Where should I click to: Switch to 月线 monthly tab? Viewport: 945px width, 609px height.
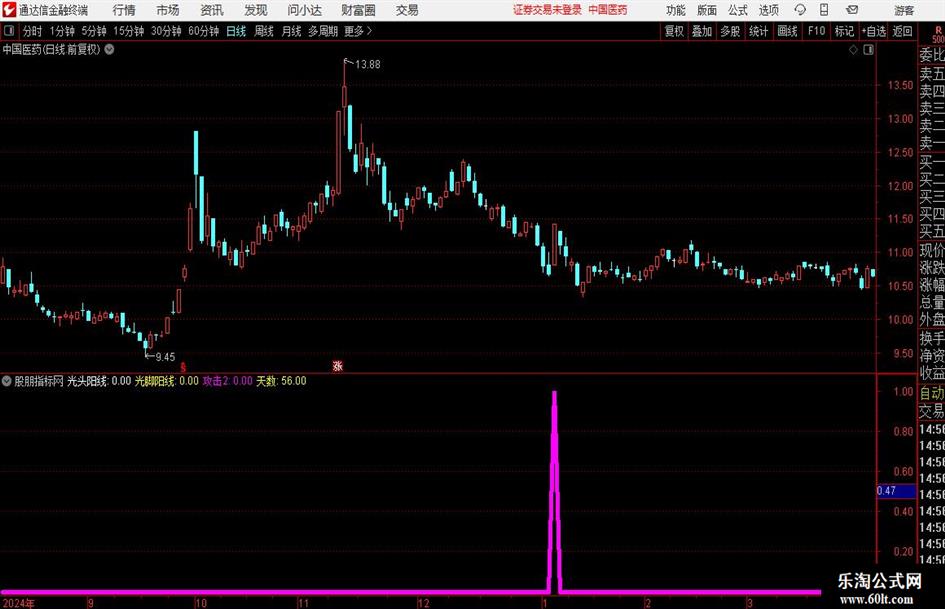click(x=291, y=31)
